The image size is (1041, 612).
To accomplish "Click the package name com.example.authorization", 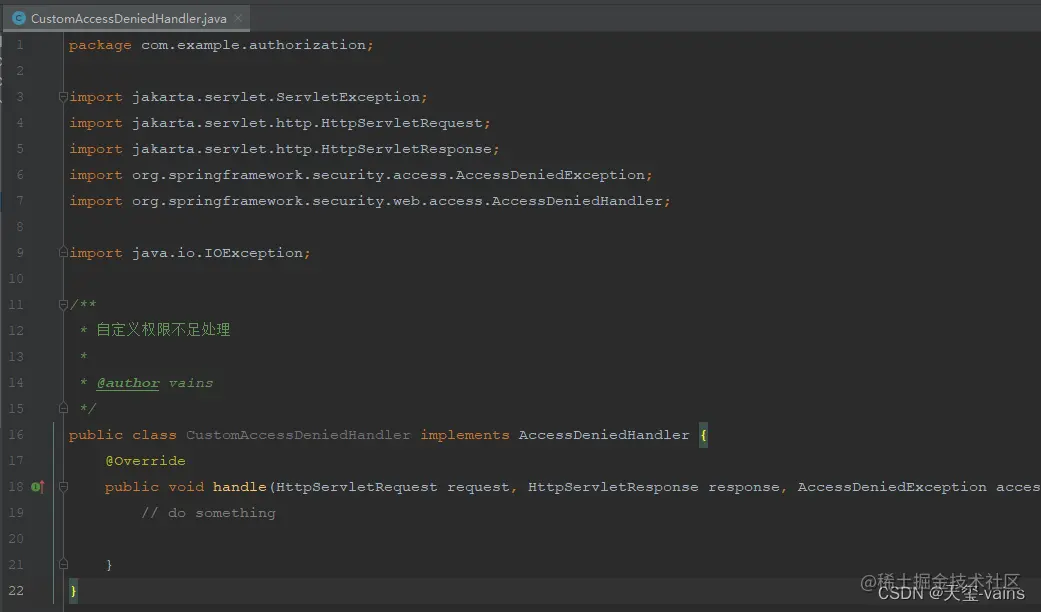I will pyautogui.click(x=253, y=45).
